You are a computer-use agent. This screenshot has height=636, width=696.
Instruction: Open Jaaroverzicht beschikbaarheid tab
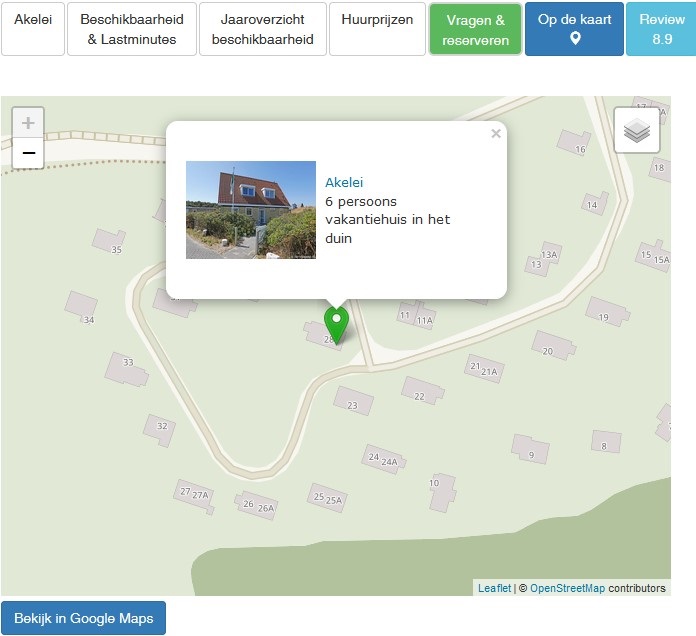coord(263,29)
